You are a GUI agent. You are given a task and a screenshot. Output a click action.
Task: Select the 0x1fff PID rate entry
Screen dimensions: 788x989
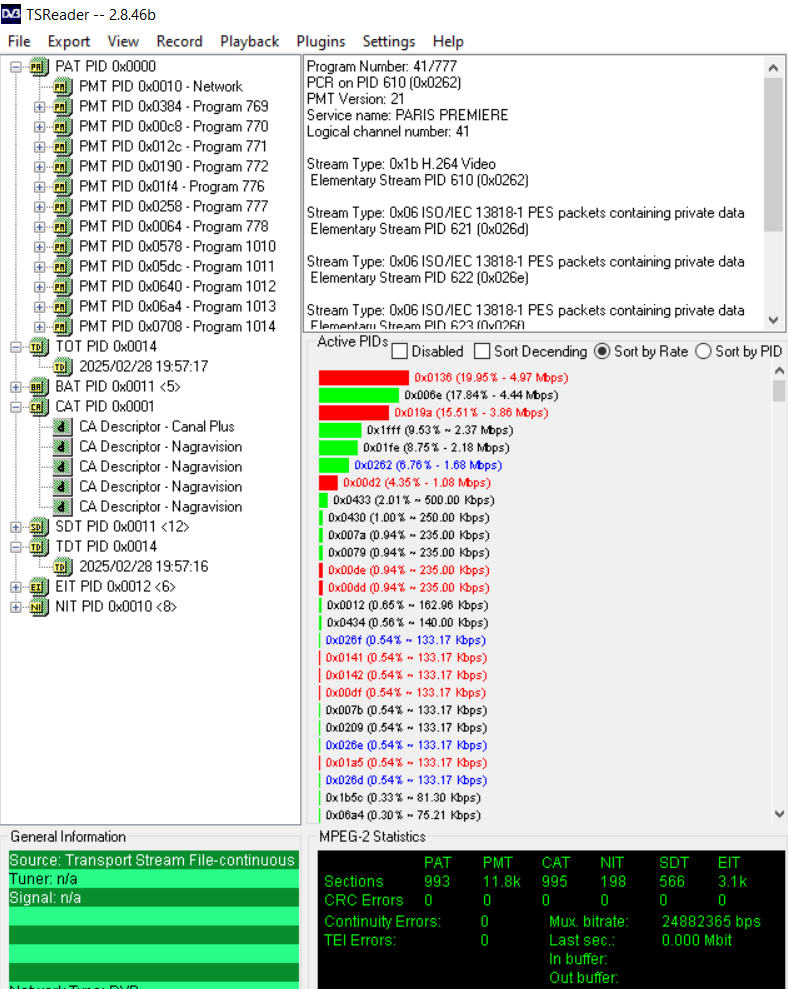pos(440,430)
